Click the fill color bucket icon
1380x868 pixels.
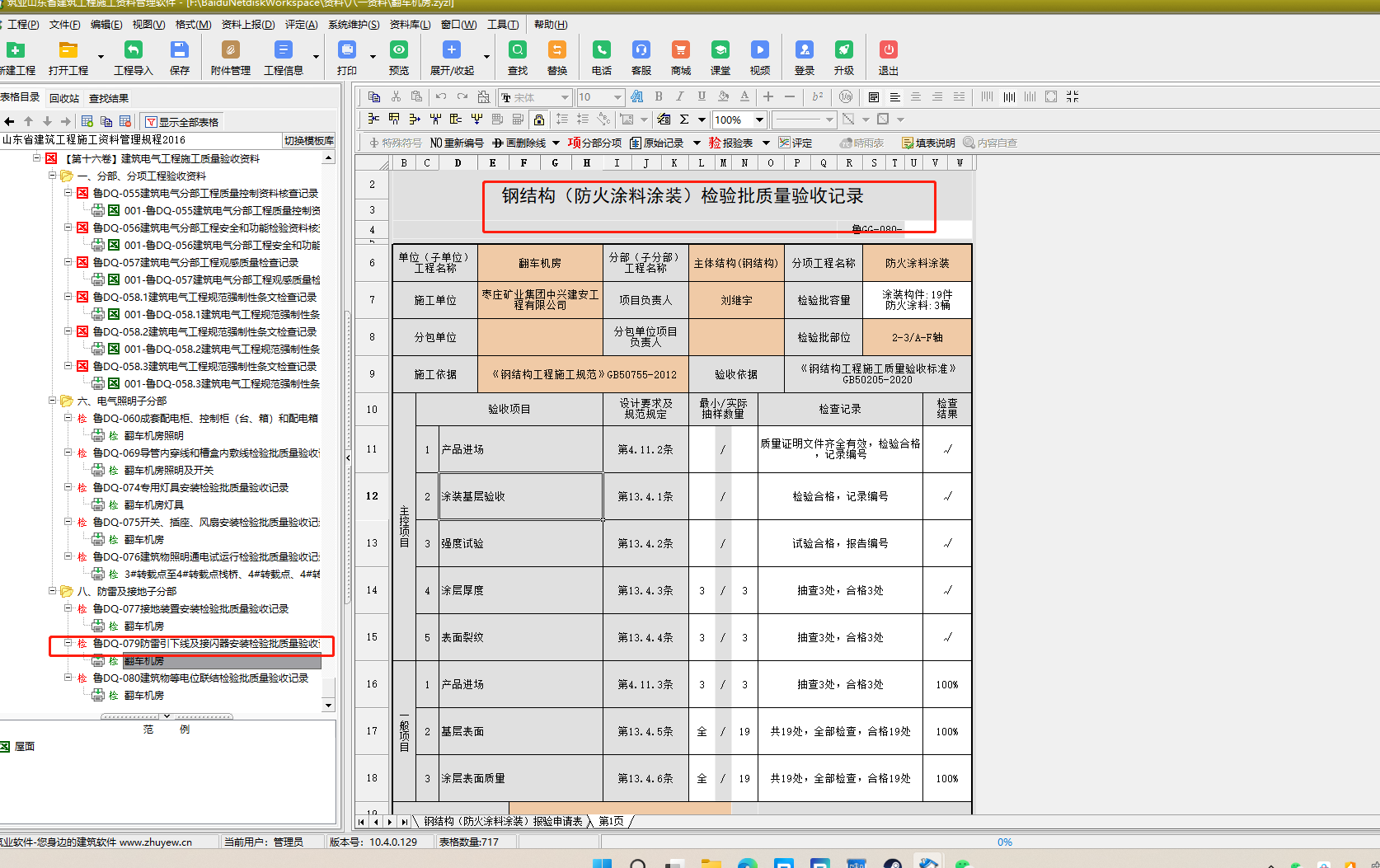click(723, 96)
